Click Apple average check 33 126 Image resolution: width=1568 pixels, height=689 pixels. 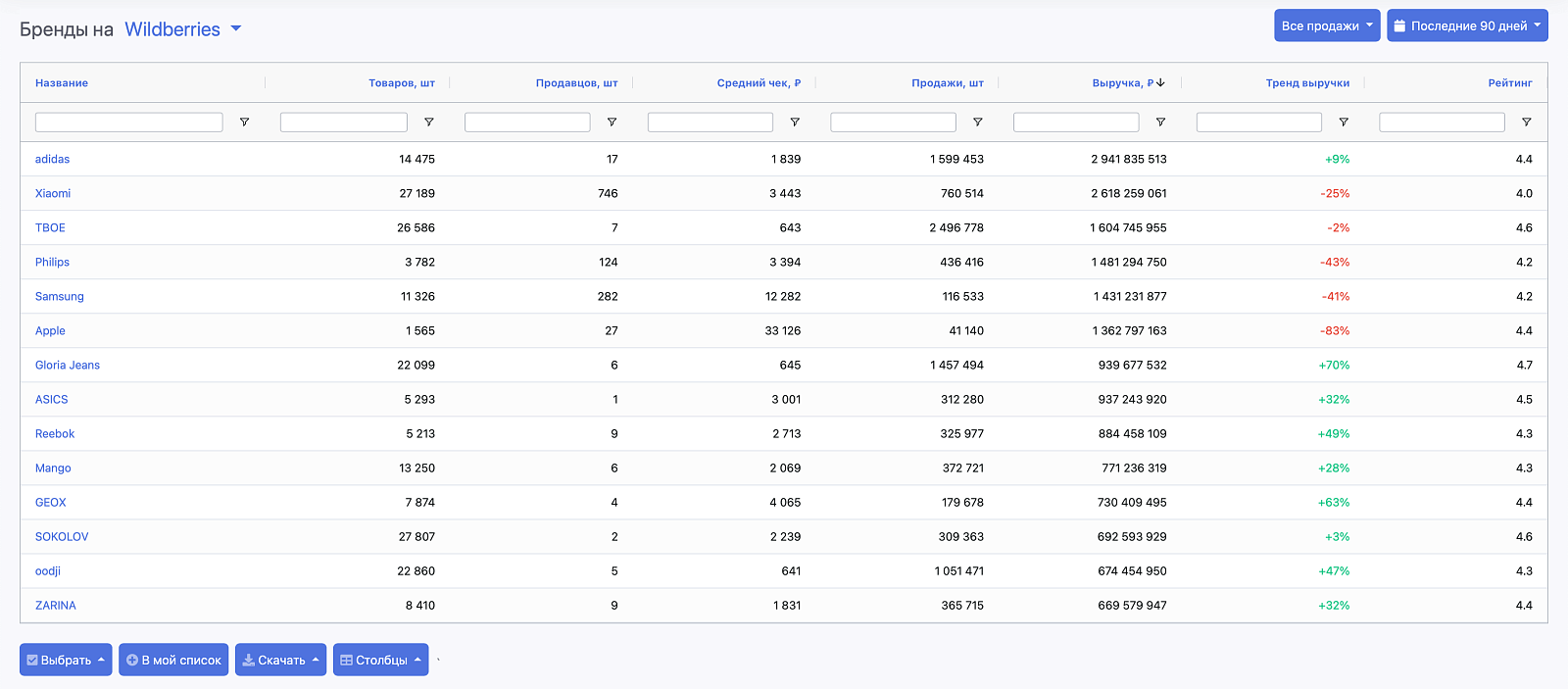point(783,330)
